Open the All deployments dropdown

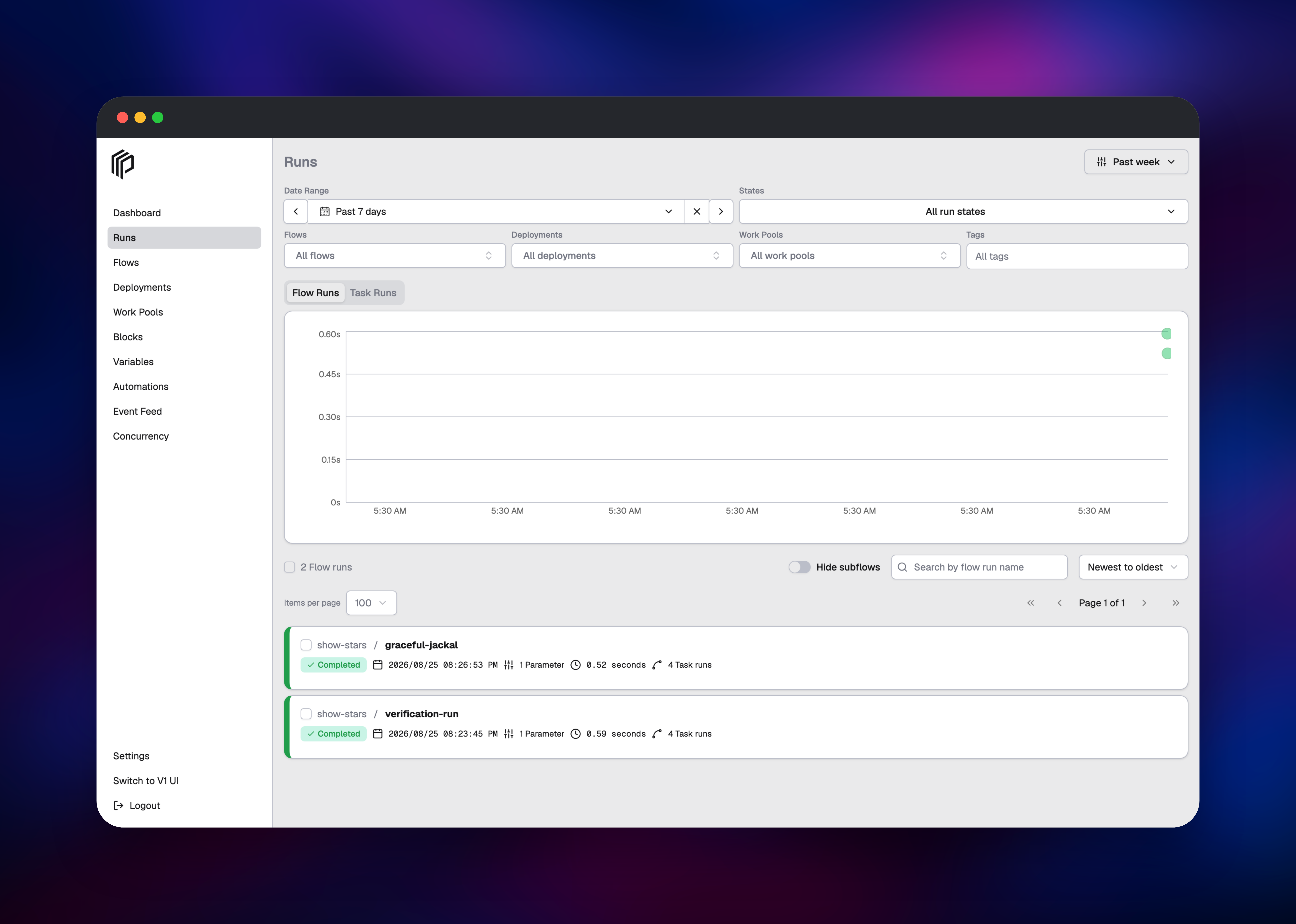coord(622,256)
